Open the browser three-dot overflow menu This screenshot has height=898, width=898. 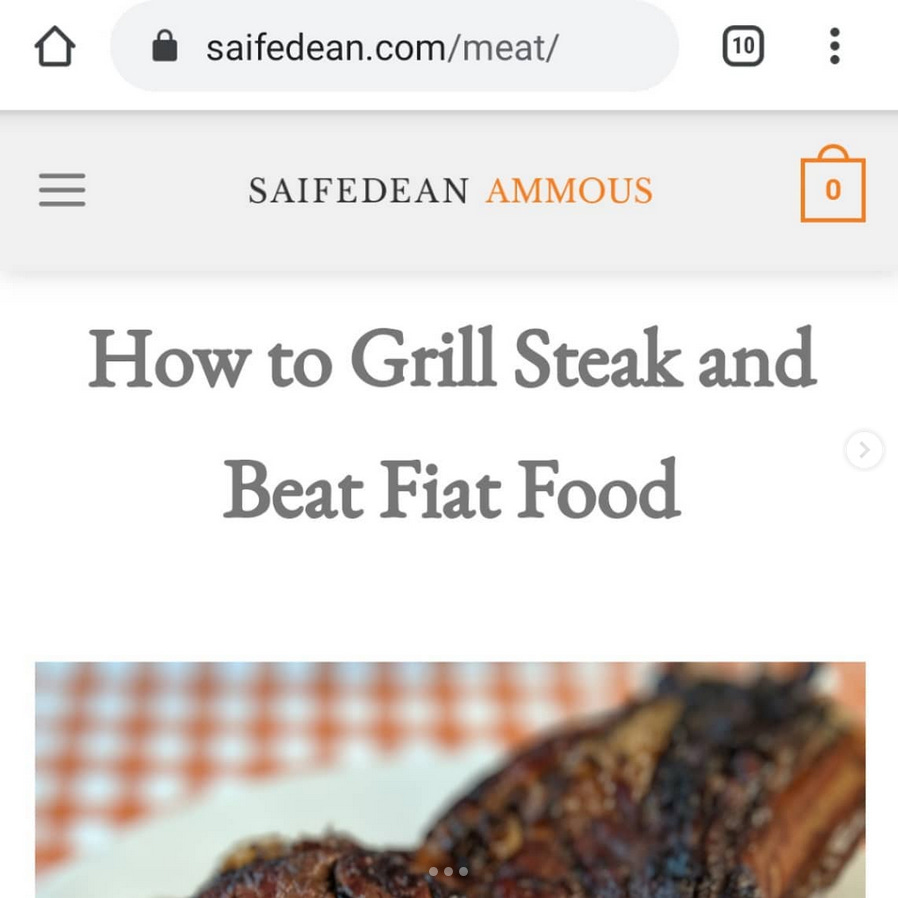tap(834, 46)
